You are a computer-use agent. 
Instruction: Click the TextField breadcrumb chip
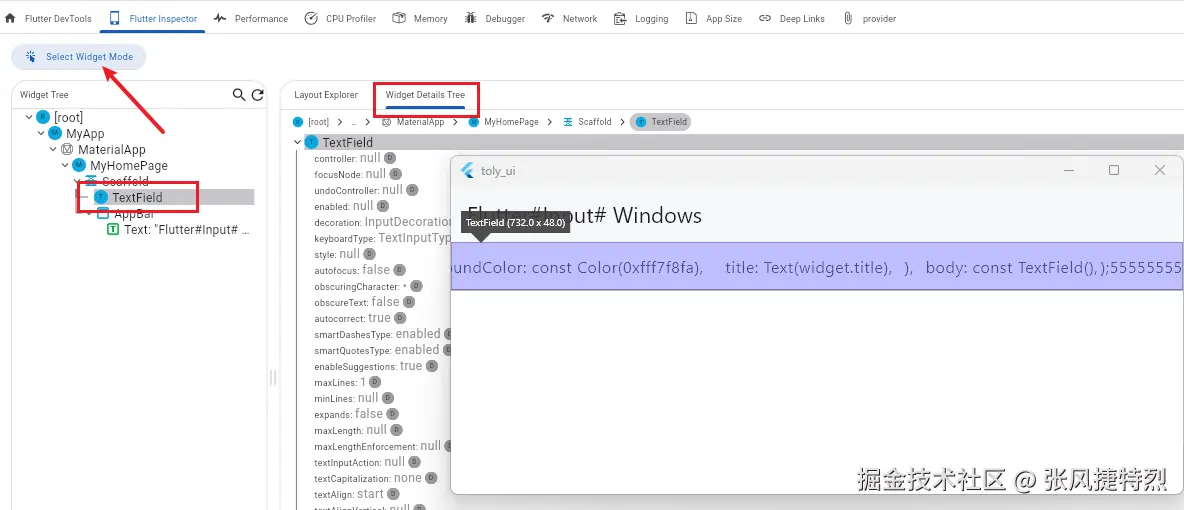[x=660, y=122]
